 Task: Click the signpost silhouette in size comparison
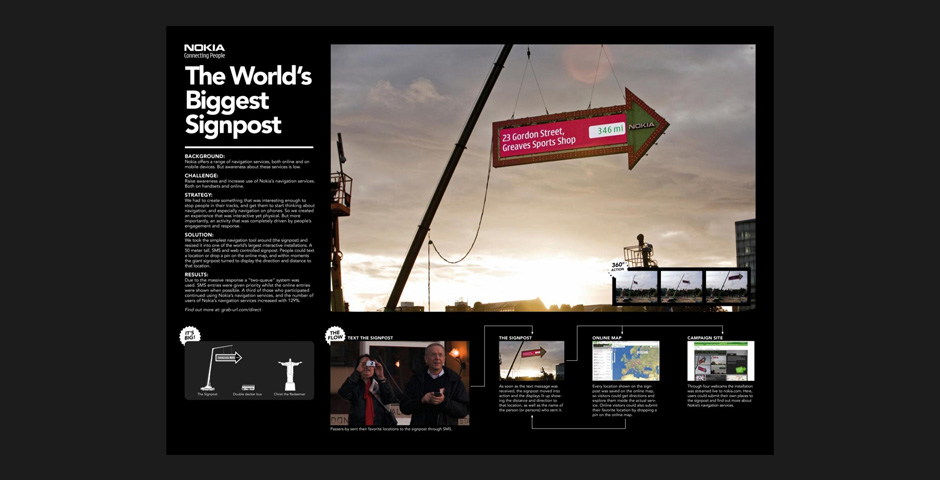(x=221, y=367)
